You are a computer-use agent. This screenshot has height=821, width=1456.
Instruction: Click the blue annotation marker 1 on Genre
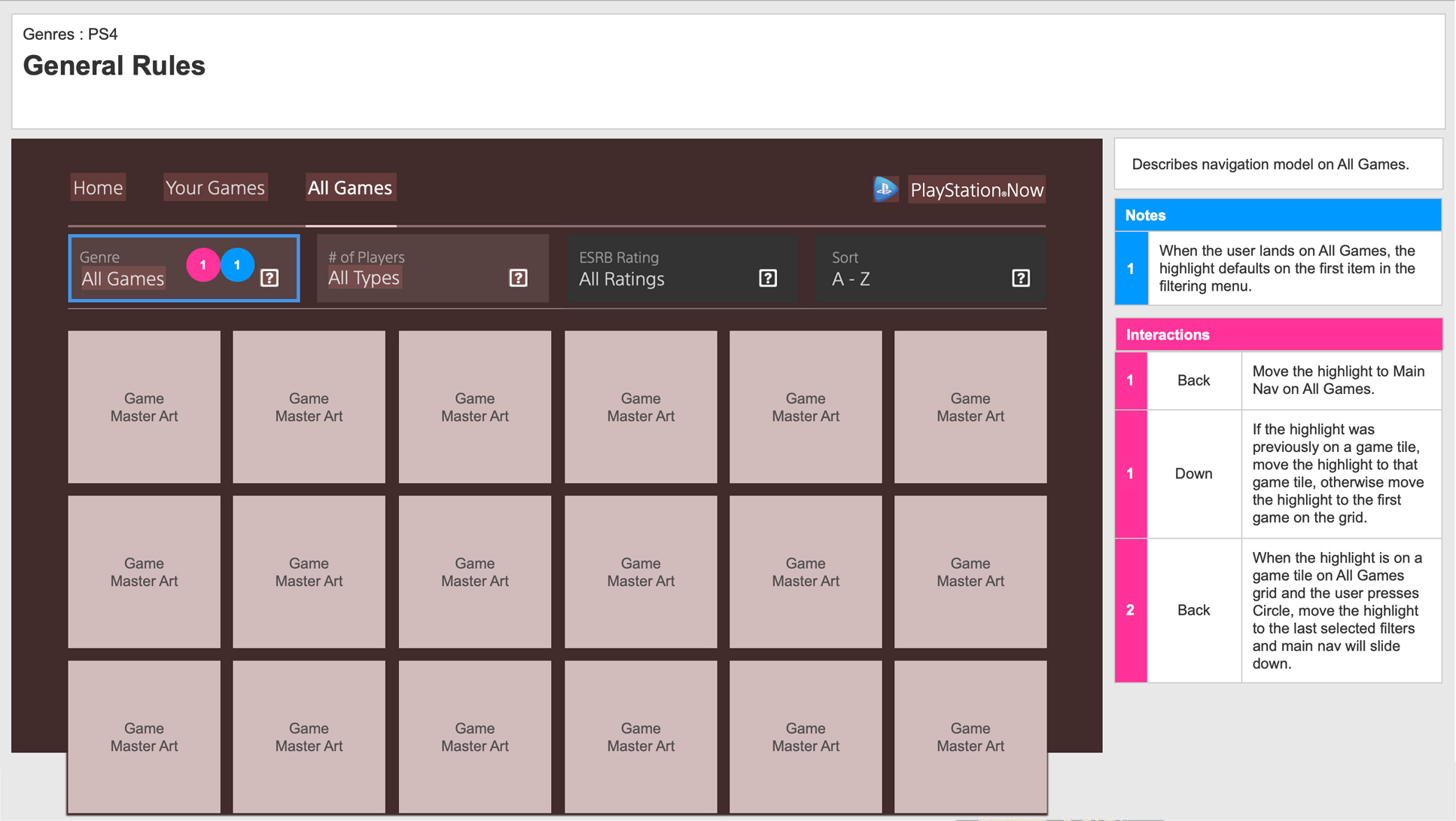point(238,265)
